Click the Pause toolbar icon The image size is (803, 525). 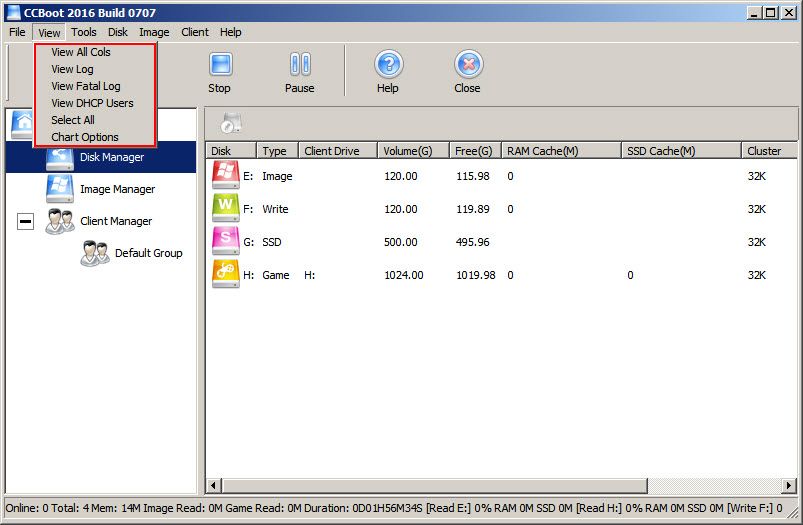300,65
